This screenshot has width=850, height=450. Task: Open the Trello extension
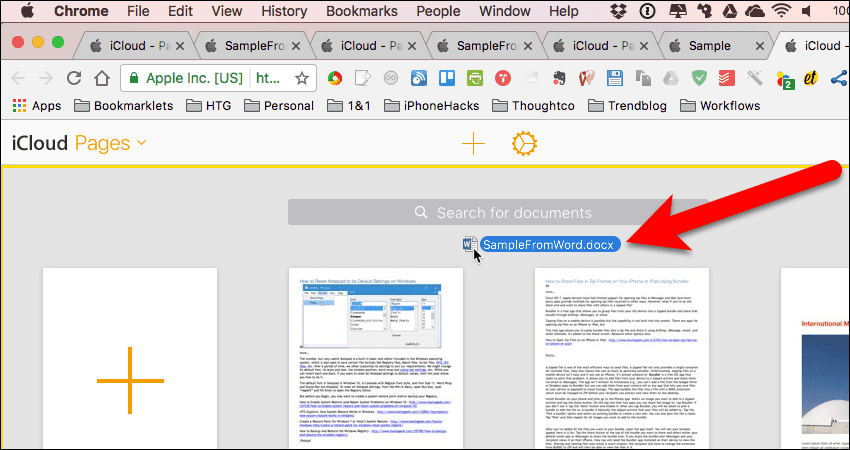point(447,79)
